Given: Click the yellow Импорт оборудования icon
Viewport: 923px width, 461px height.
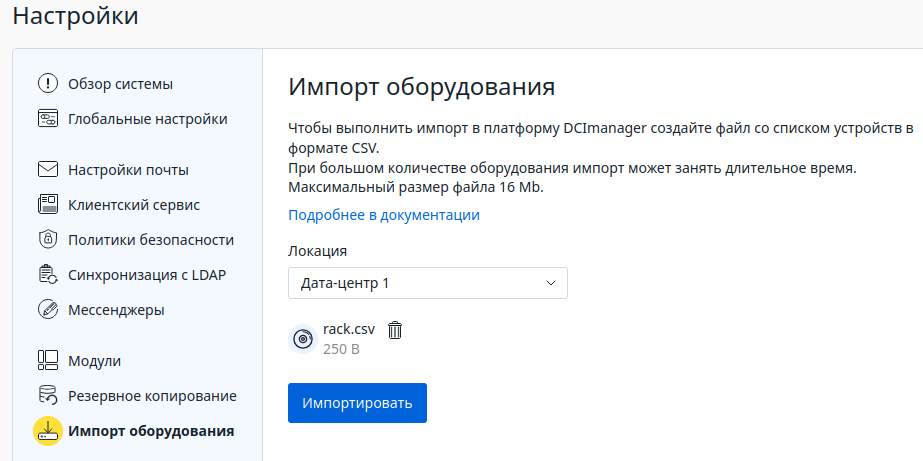Looking at the screenshot, I should (x=48, y=431).
